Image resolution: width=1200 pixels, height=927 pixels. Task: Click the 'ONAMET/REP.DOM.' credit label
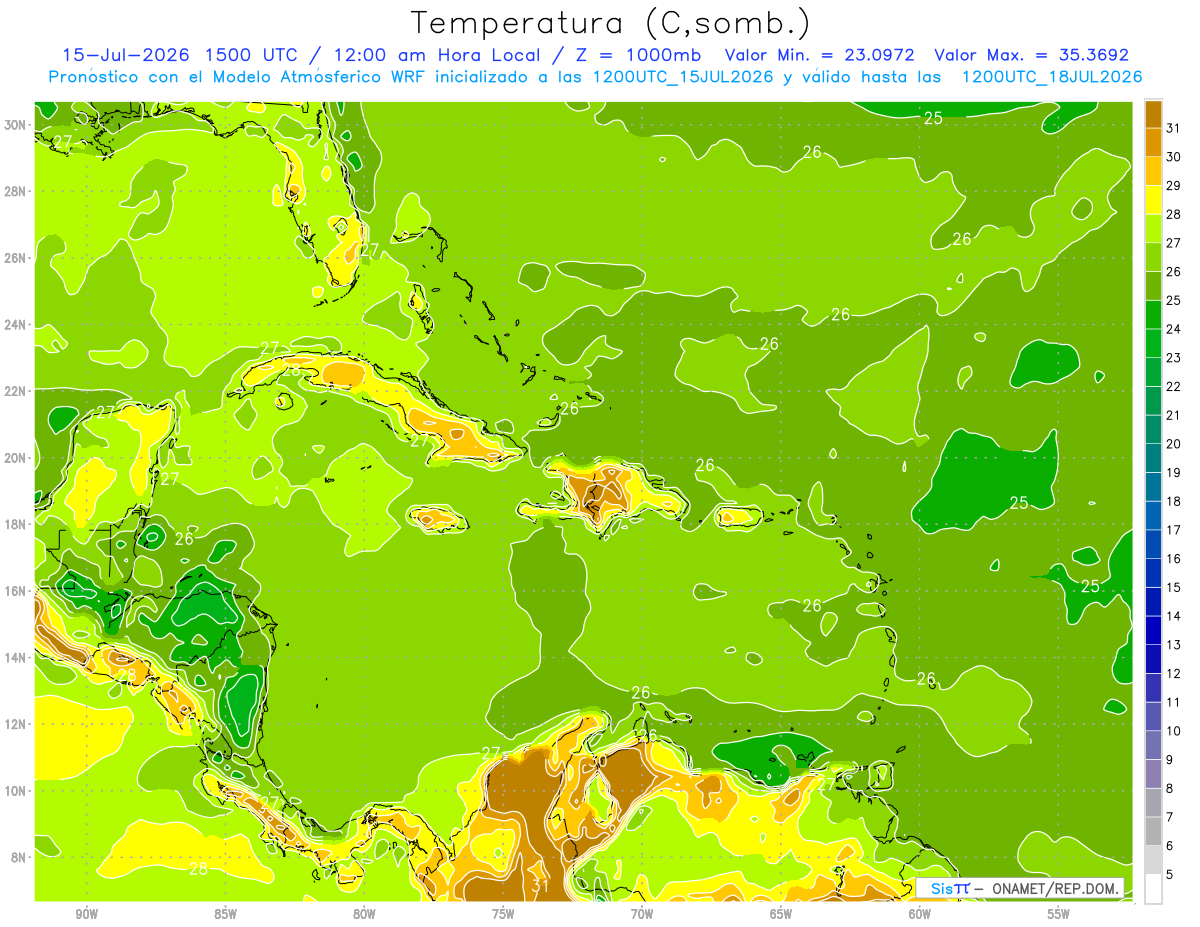click(1056, 888)
